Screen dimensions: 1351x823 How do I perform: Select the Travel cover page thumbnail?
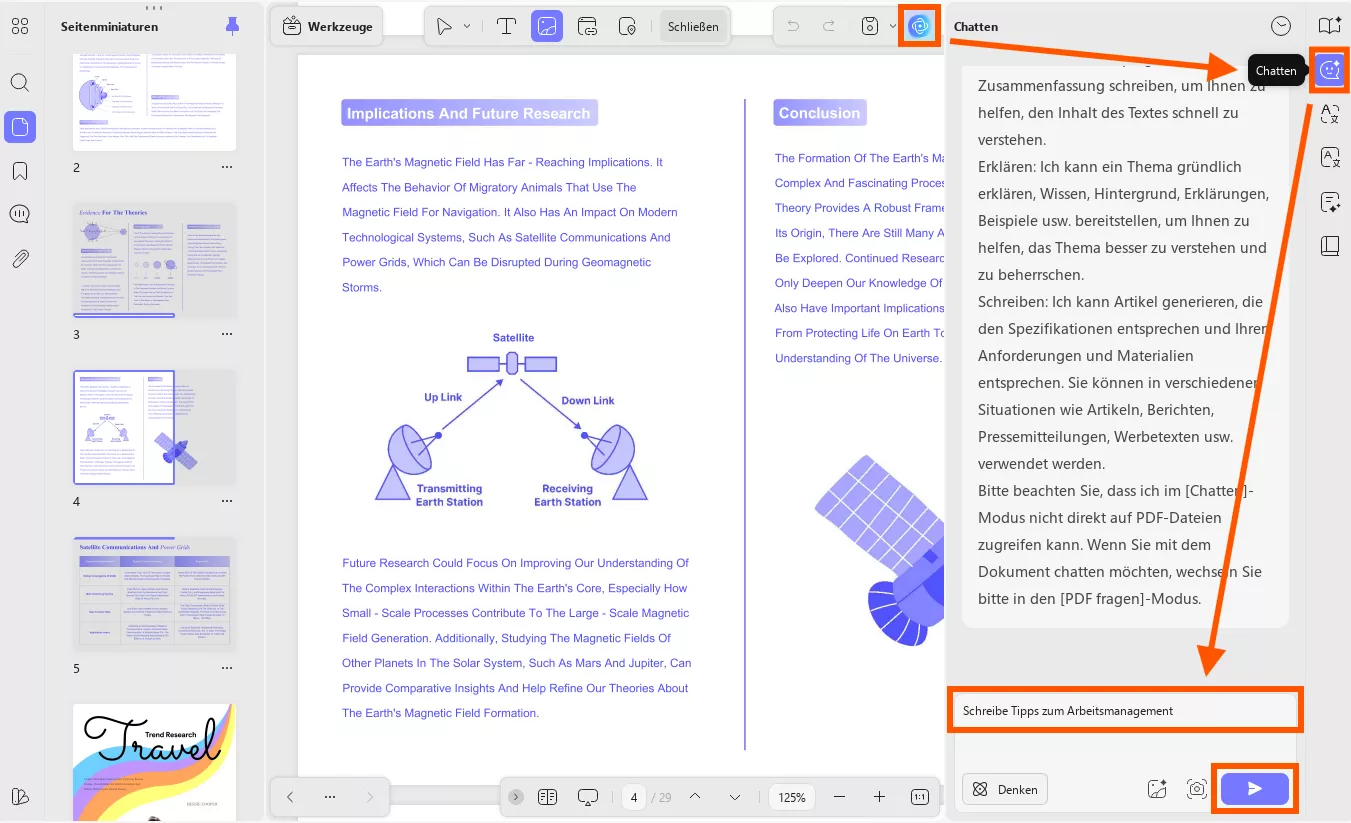click(x=155, y=762)
